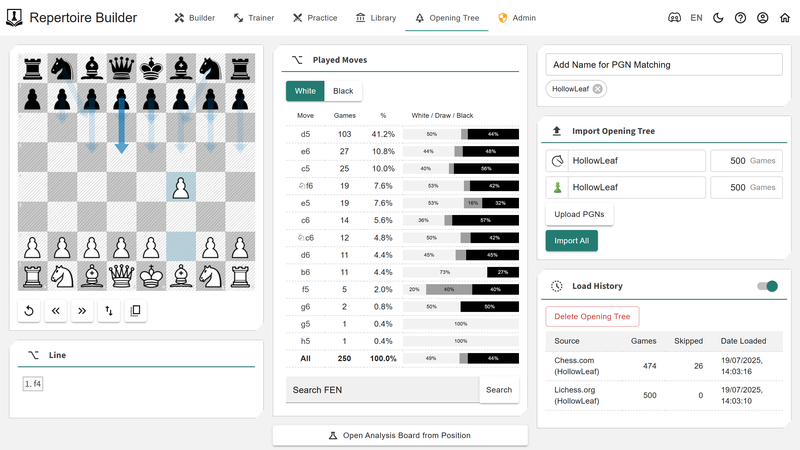800x450 pixels.
Task: Switch to dark mode with moon icon
Action: click(x=718, y=18)
